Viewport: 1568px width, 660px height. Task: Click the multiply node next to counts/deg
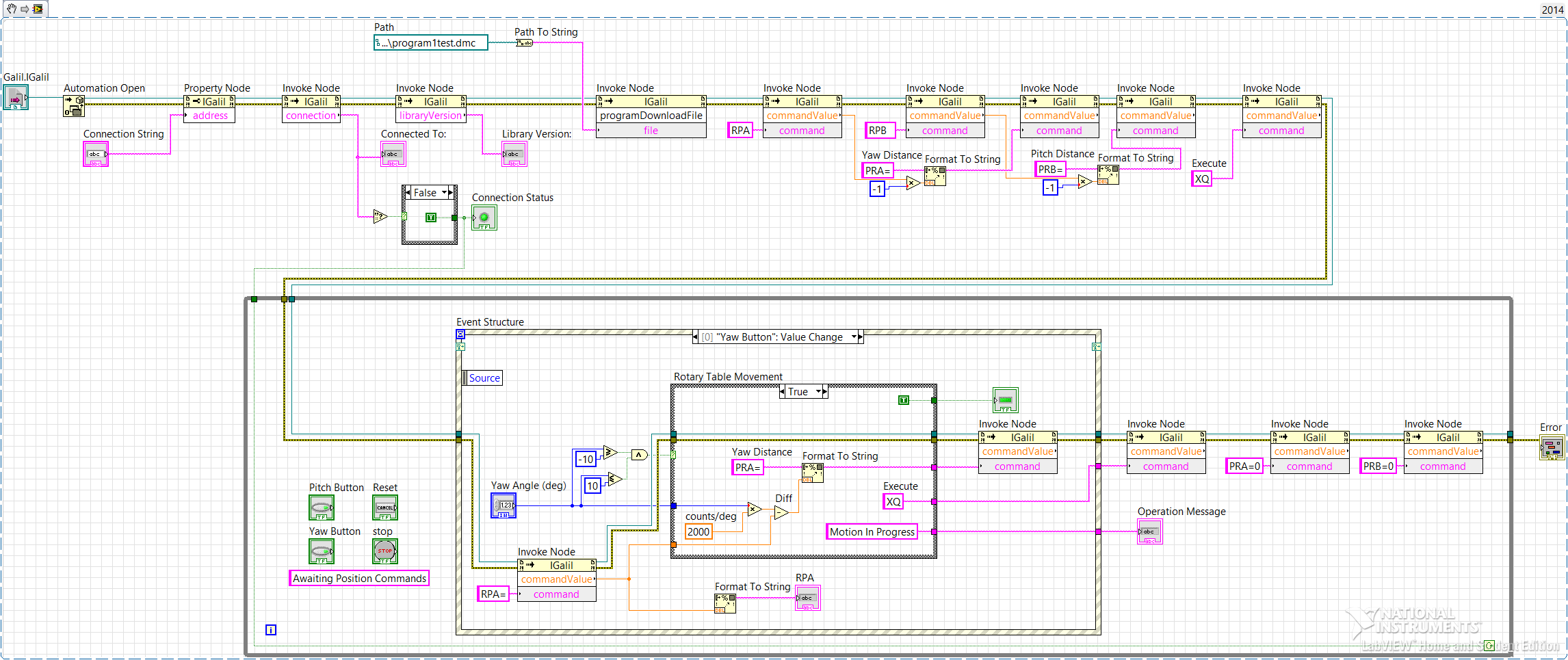click(755, 509)
